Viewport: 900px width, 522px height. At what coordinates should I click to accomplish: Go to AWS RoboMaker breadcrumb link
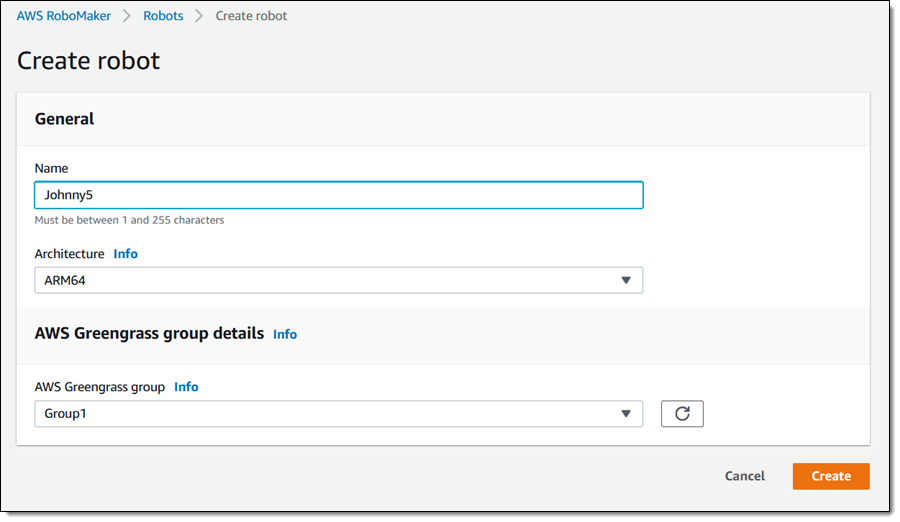(x=64, y=17)
